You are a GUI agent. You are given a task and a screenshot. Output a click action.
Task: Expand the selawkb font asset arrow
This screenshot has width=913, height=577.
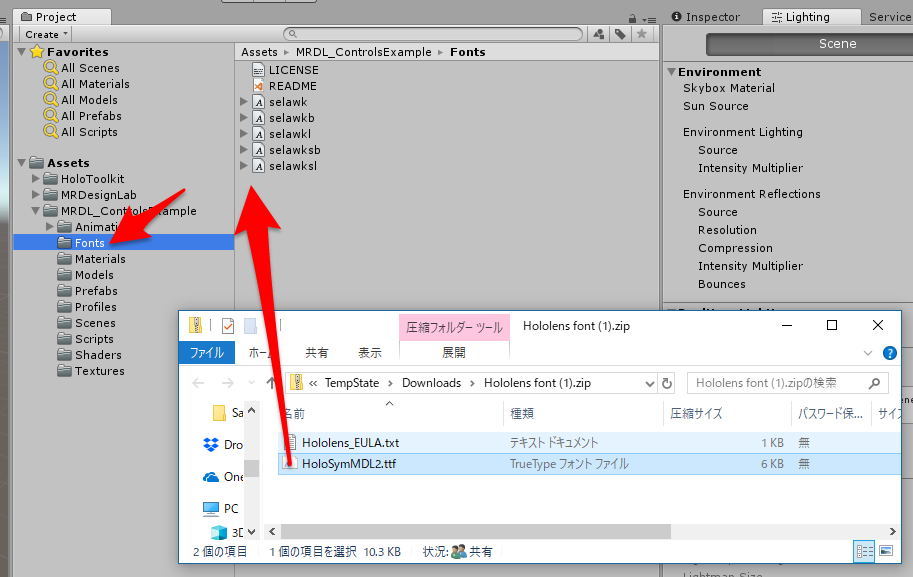pos(244,118)
